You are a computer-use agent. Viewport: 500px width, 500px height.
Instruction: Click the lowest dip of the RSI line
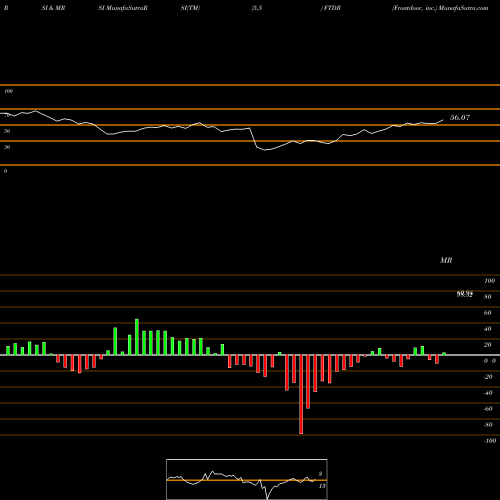pos(266,150)
